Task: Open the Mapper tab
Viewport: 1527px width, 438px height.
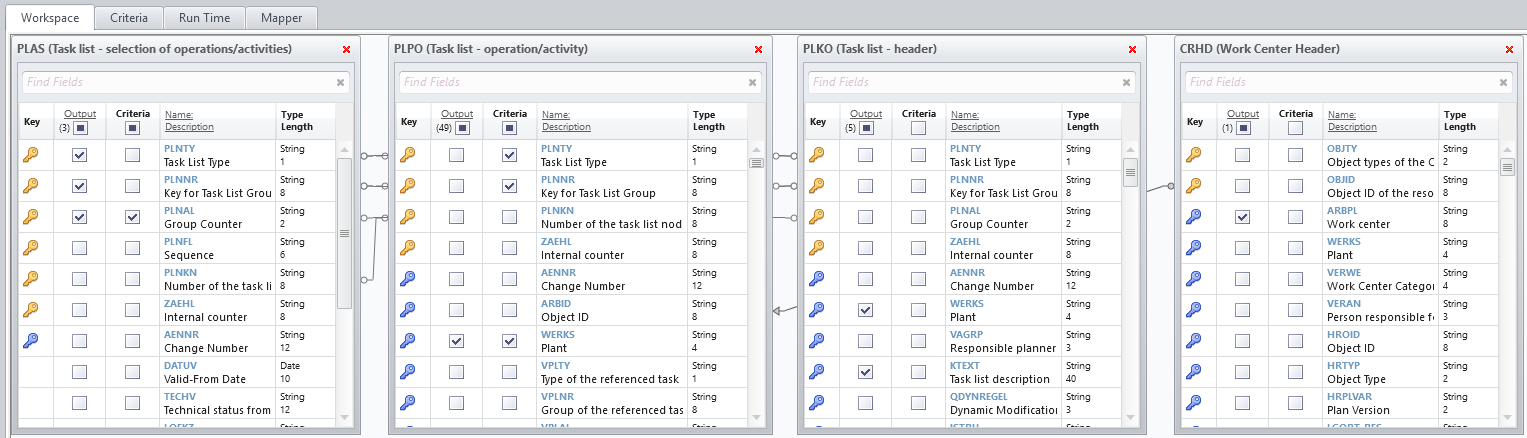Action: [281, 18]
